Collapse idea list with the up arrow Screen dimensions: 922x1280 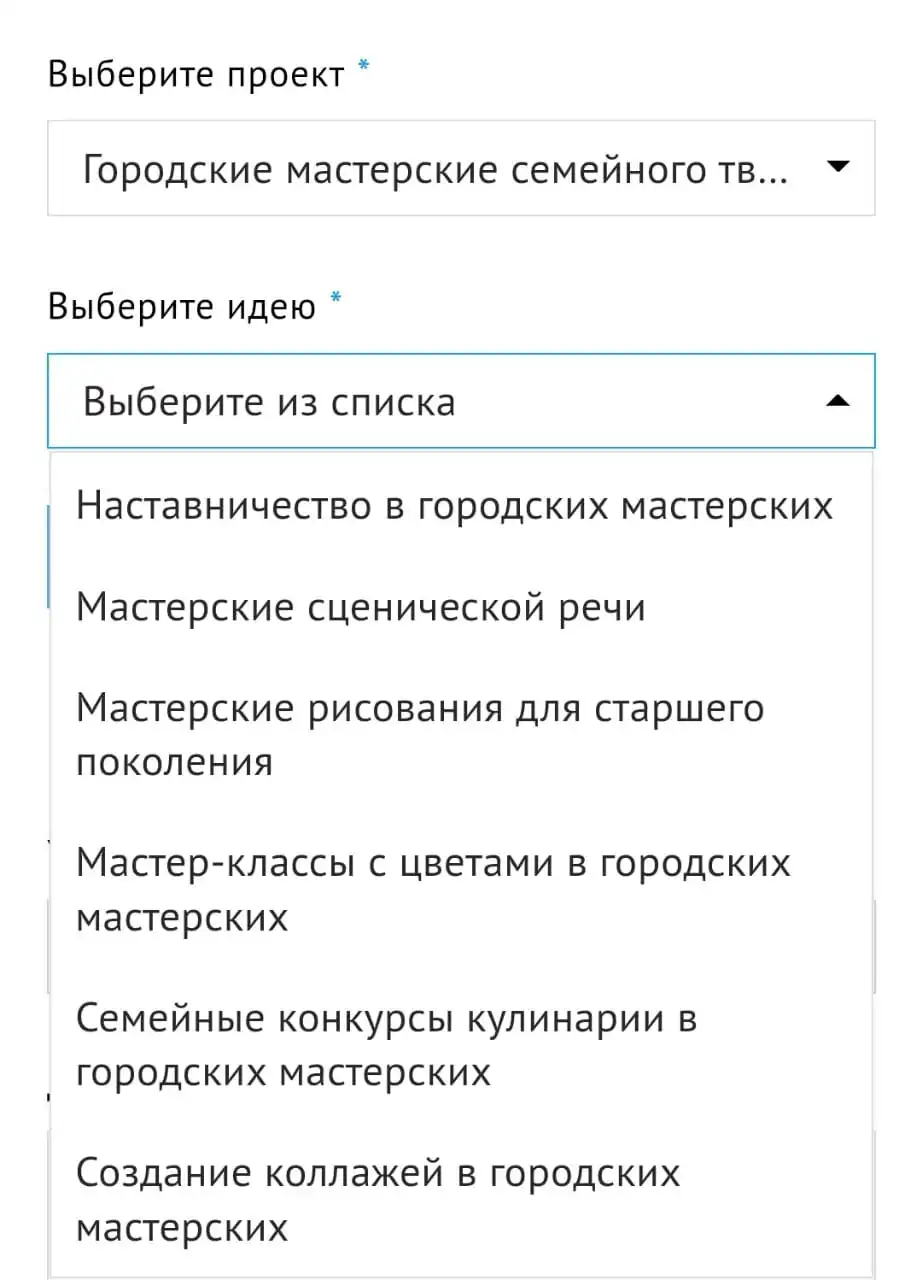click(x=839, y=401)
